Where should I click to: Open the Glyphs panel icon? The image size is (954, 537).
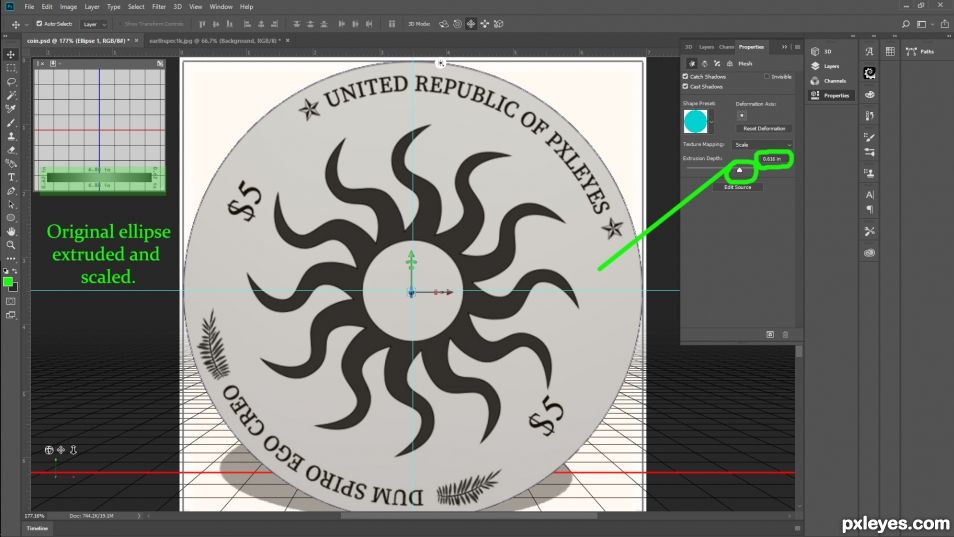tap(869, 52)
